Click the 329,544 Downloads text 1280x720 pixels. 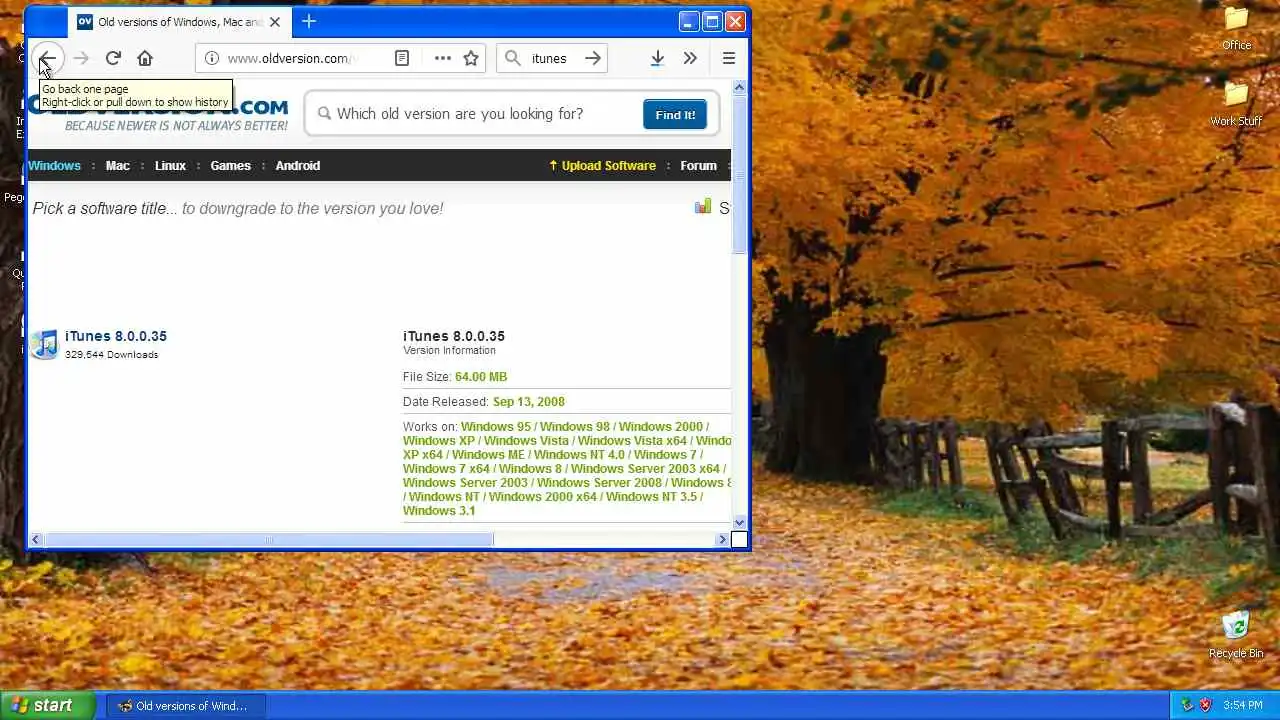coord(112,355)
